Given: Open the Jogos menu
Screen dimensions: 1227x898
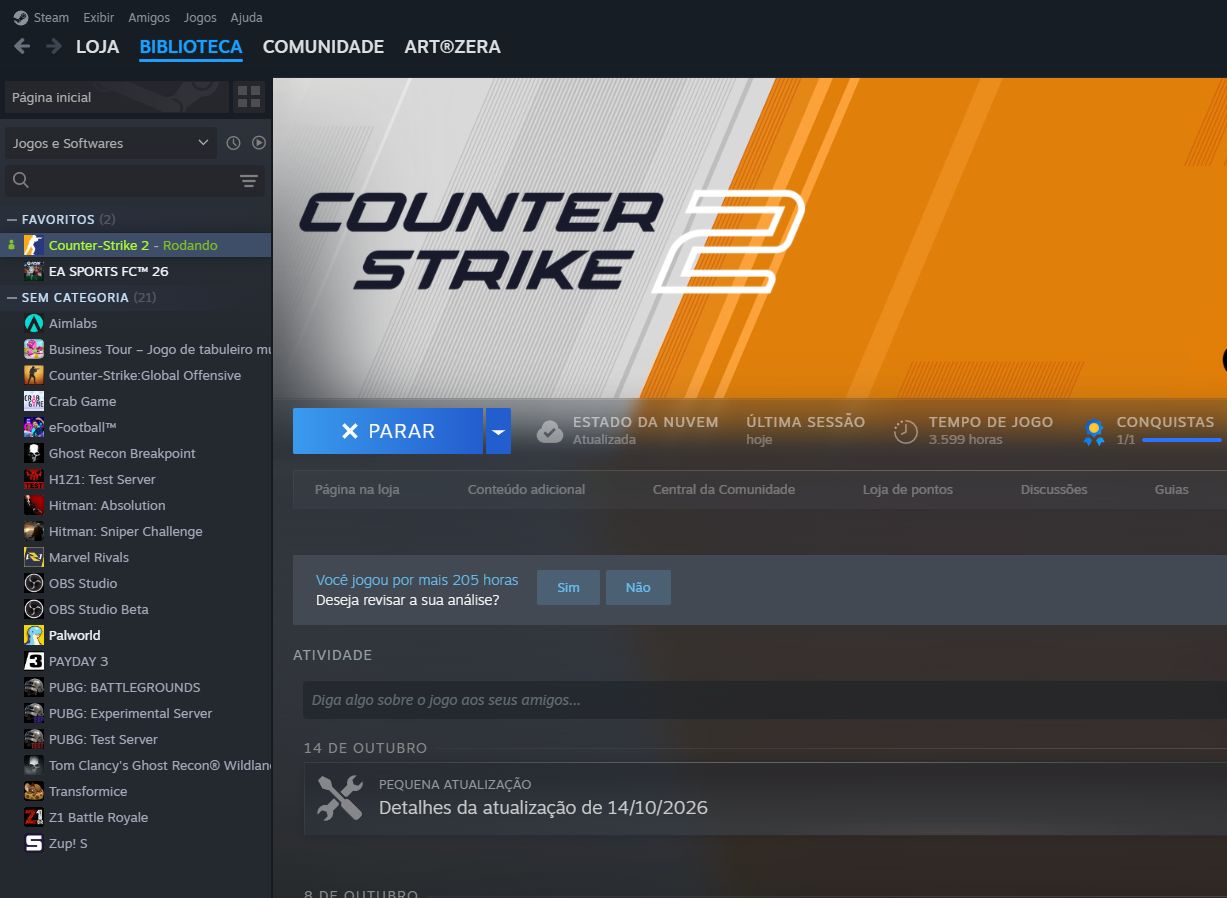Looking at the screenshot, I should click(x=200, y=17).
